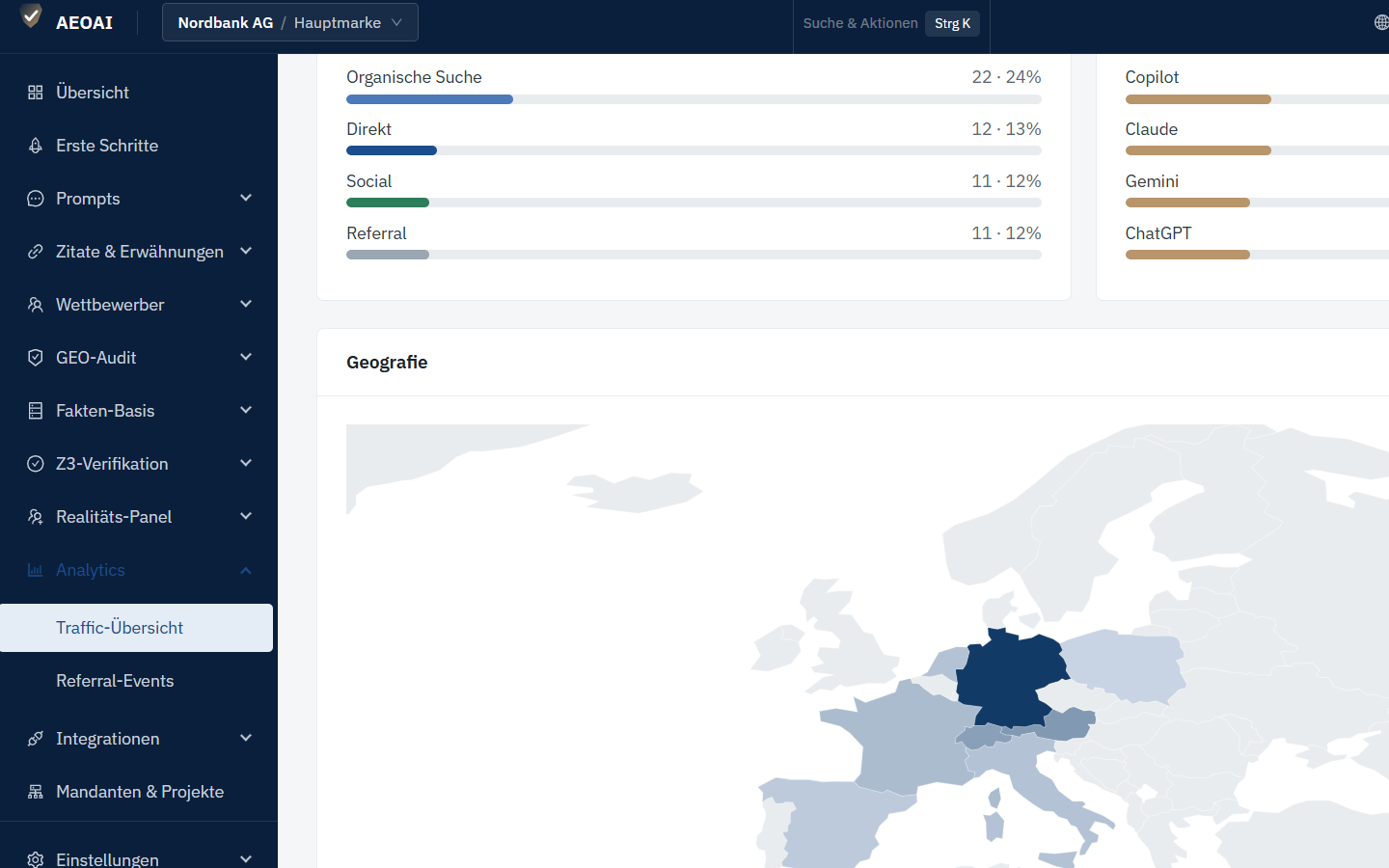Open the Nordbank AG brand selector dropdown

point(290,22)
